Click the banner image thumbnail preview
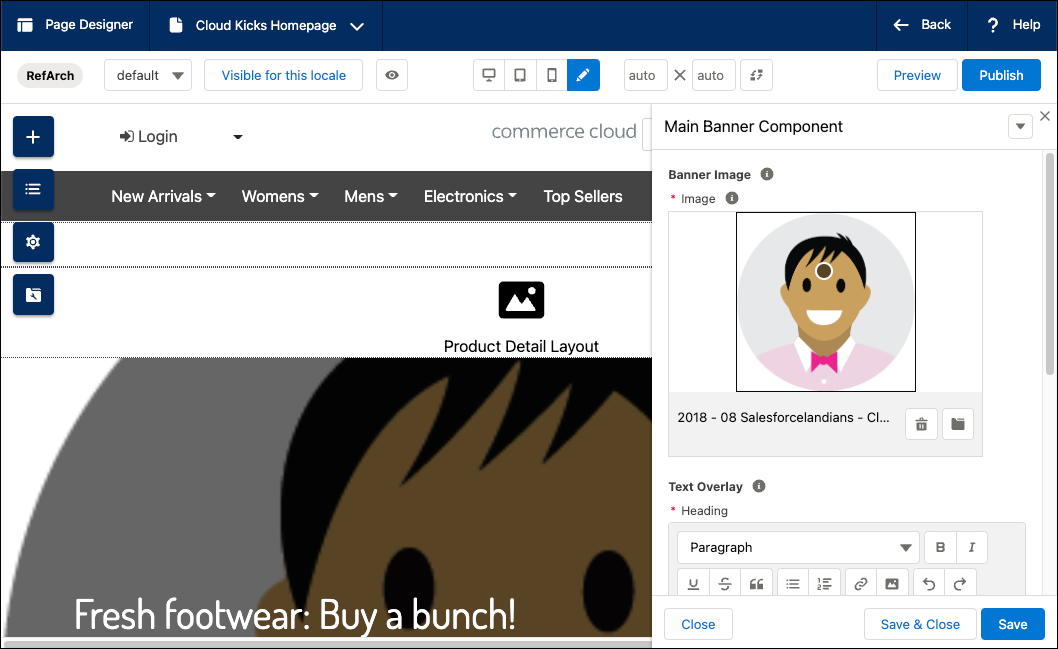Image resolution: width=1058 pixels, height=649 pixels. [x=826, y=302]
